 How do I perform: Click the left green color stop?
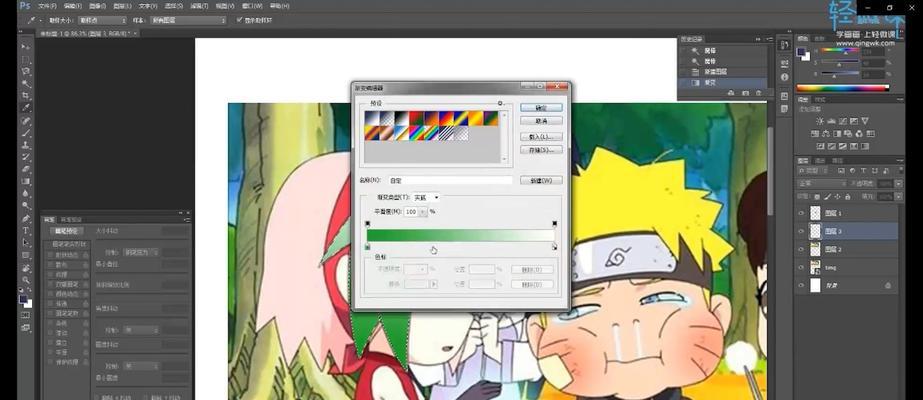tap(368, 247)
